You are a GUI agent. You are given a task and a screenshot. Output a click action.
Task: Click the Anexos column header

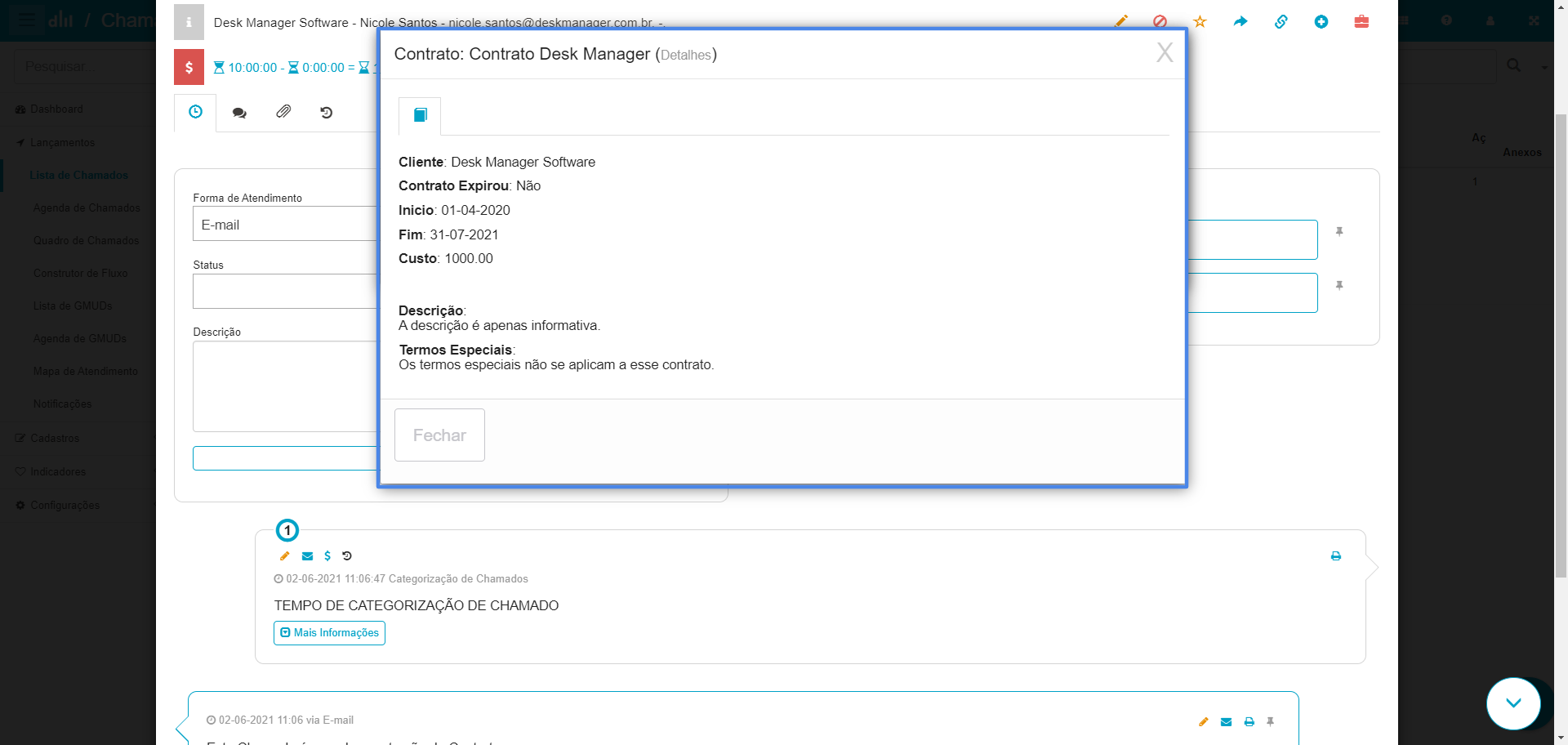tap(1522, 153)
